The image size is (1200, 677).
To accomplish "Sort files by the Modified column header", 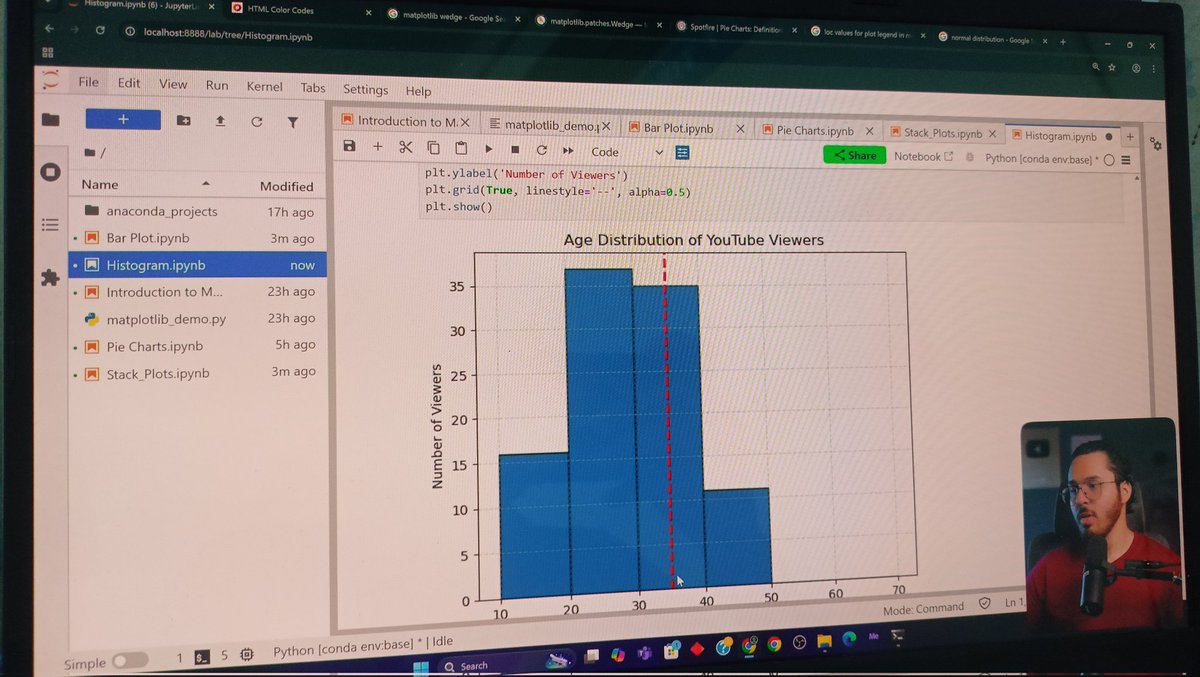I will pos(287,186).
